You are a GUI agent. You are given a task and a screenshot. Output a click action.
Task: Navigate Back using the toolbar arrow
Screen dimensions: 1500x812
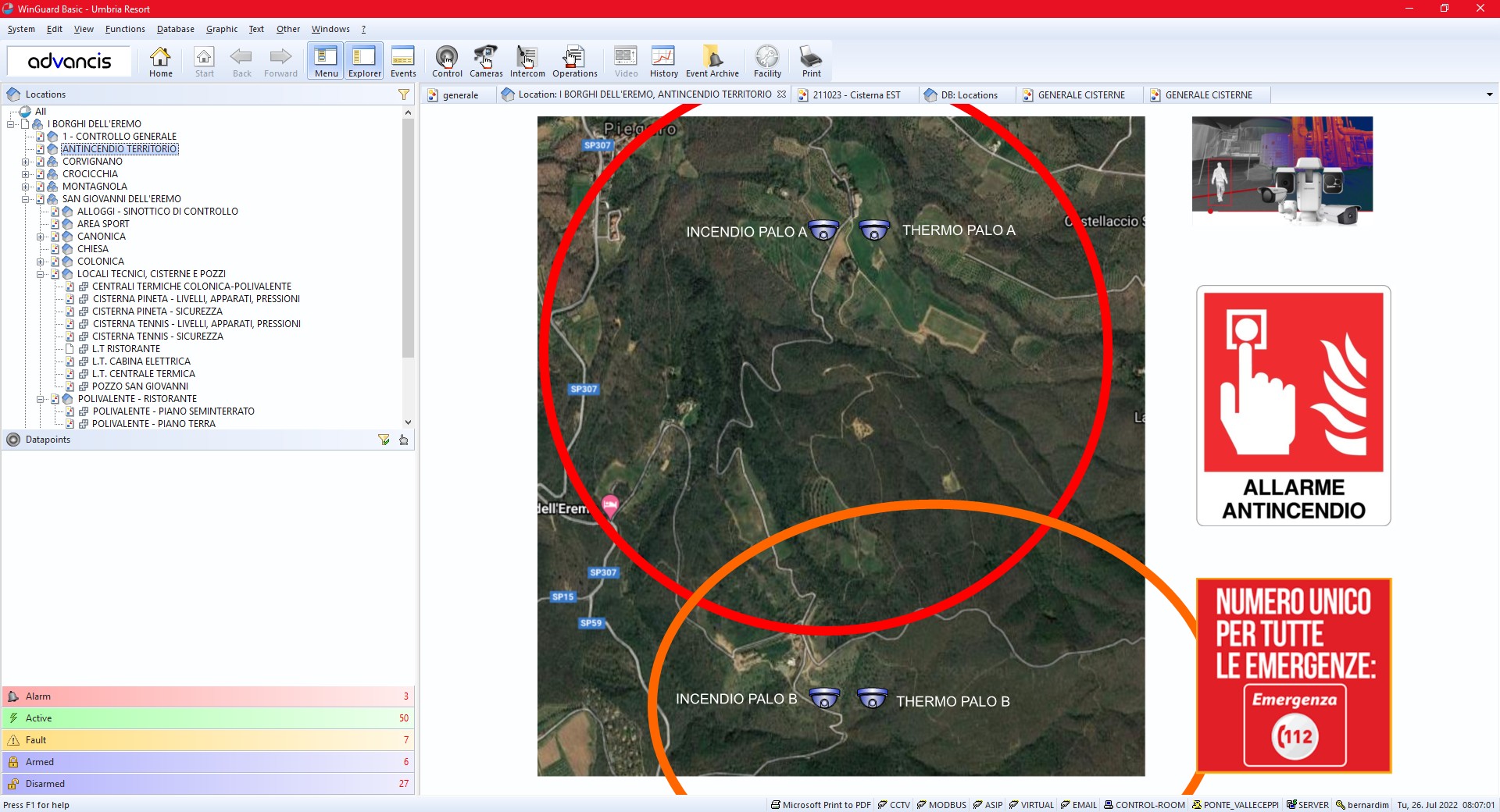pos(242,62)
